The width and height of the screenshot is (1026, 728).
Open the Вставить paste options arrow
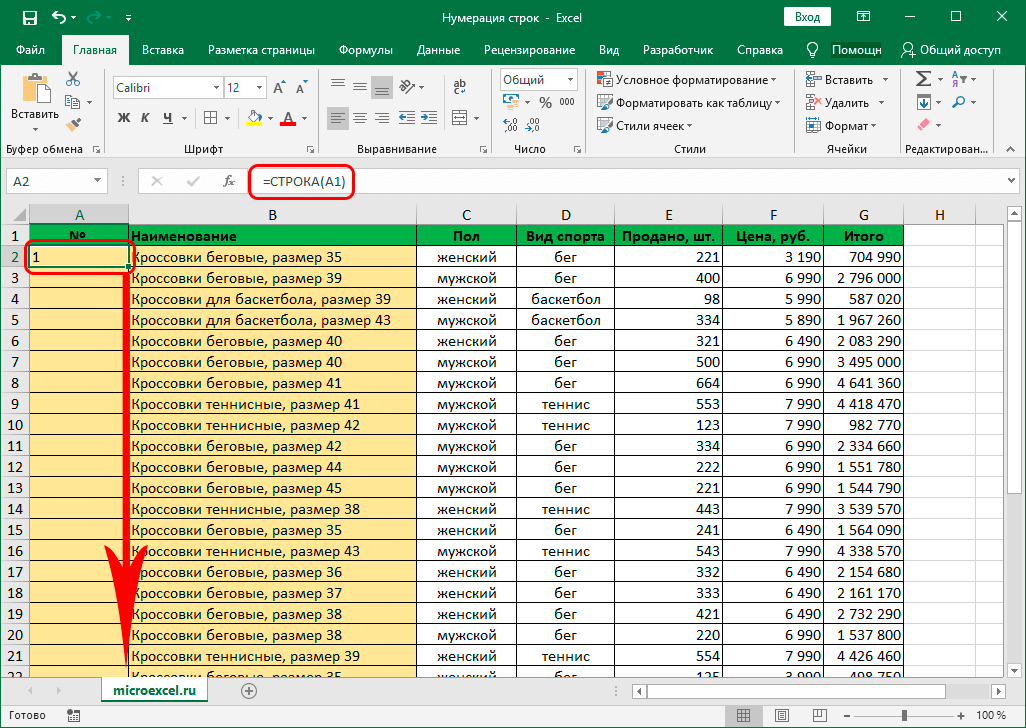click(35, 128)
